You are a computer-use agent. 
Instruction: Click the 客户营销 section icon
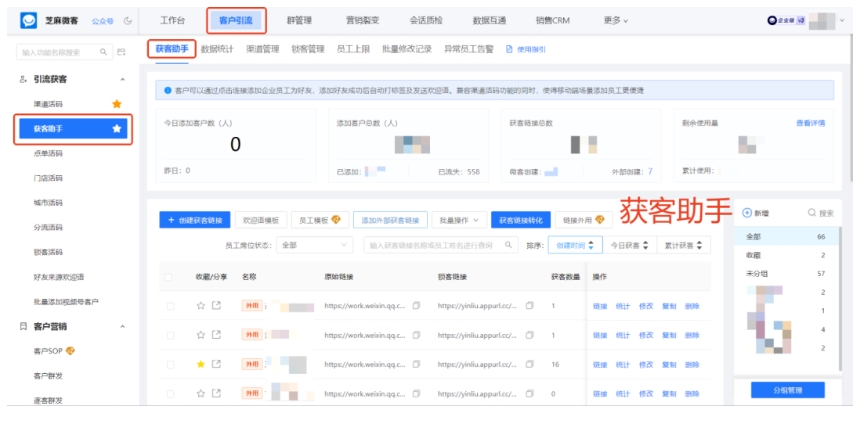[23, 327]
